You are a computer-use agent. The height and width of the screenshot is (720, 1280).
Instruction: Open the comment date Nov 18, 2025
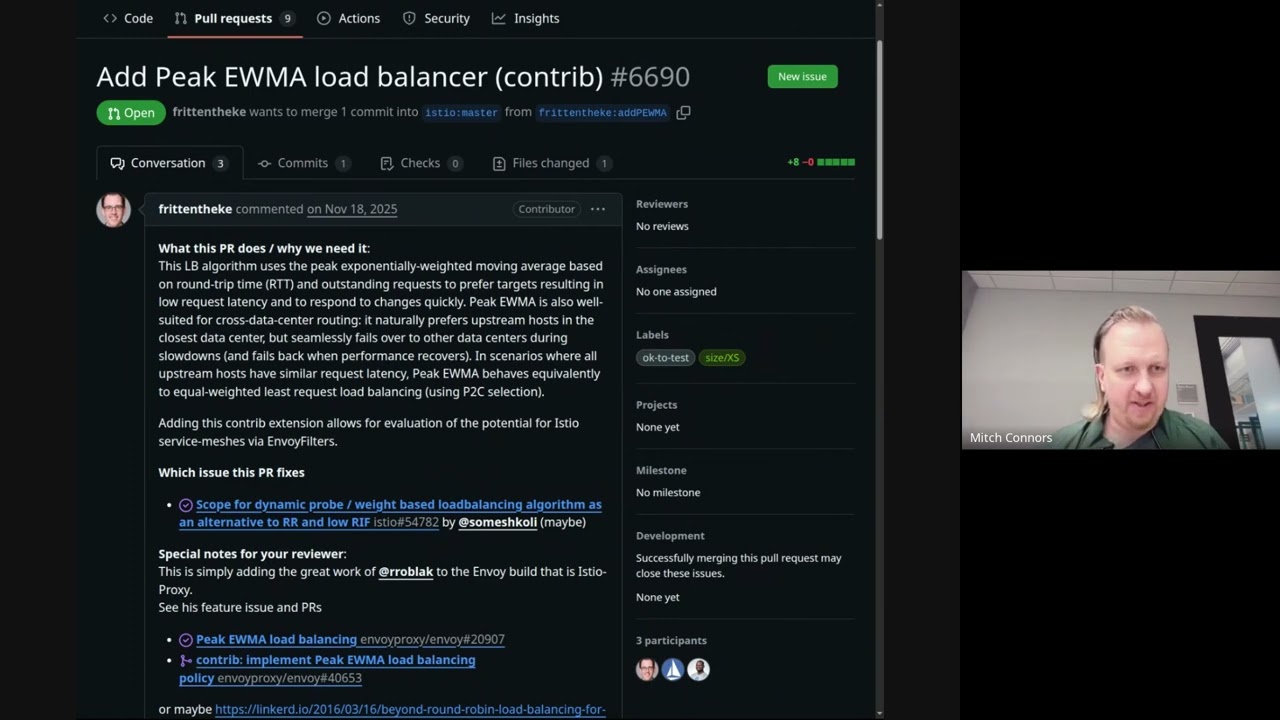[352, 209]
